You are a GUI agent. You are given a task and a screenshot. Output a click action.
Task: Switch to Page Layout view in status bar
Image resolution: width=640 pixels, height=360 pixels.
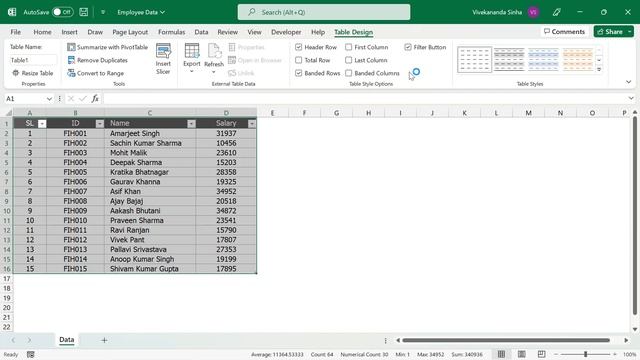coord(521,354)
